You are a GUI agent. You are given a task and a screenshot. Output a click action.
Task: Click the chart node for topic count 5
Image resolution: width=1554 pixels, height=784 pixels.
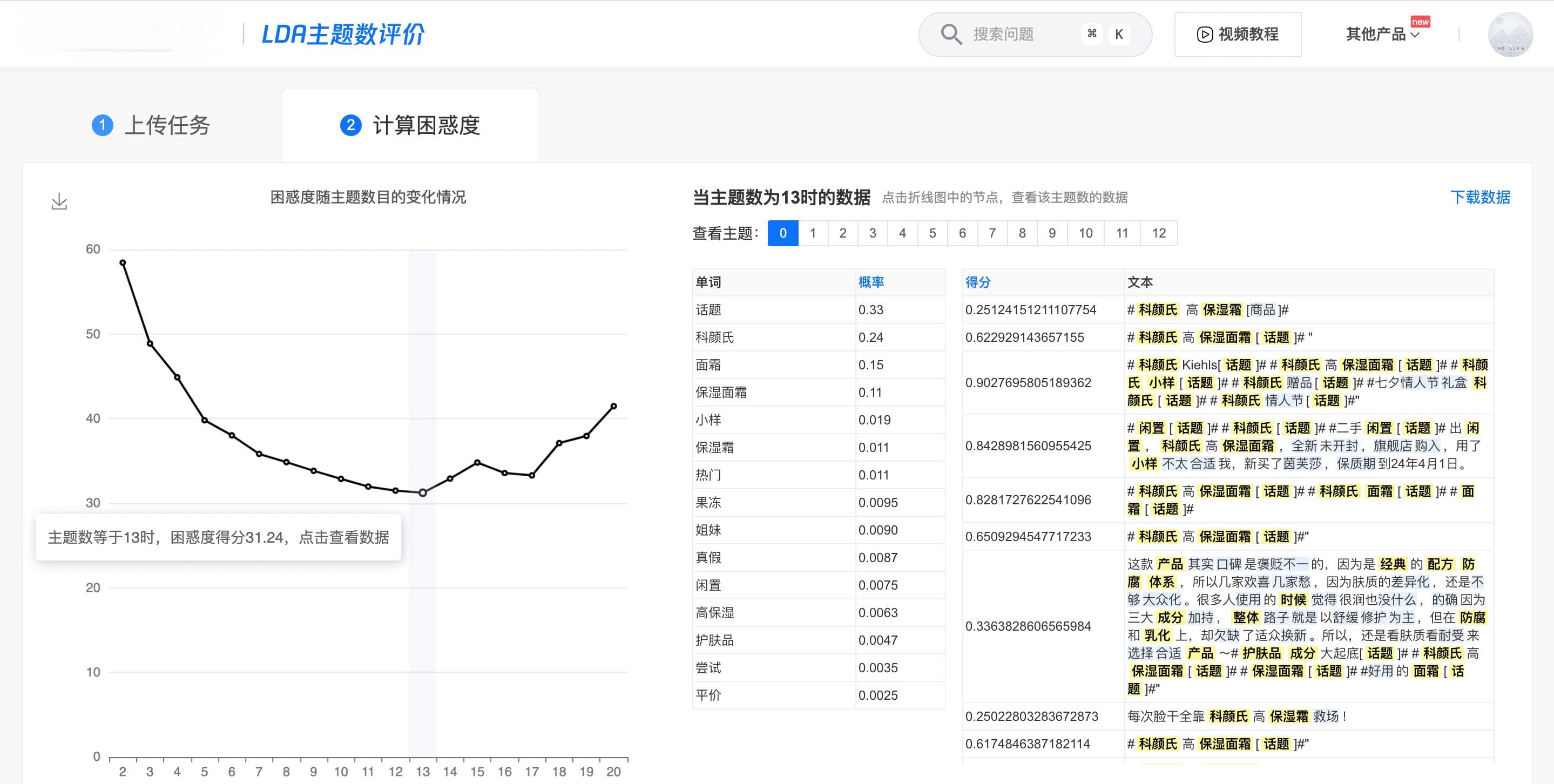pyautogui.click(x=205, y=420)
